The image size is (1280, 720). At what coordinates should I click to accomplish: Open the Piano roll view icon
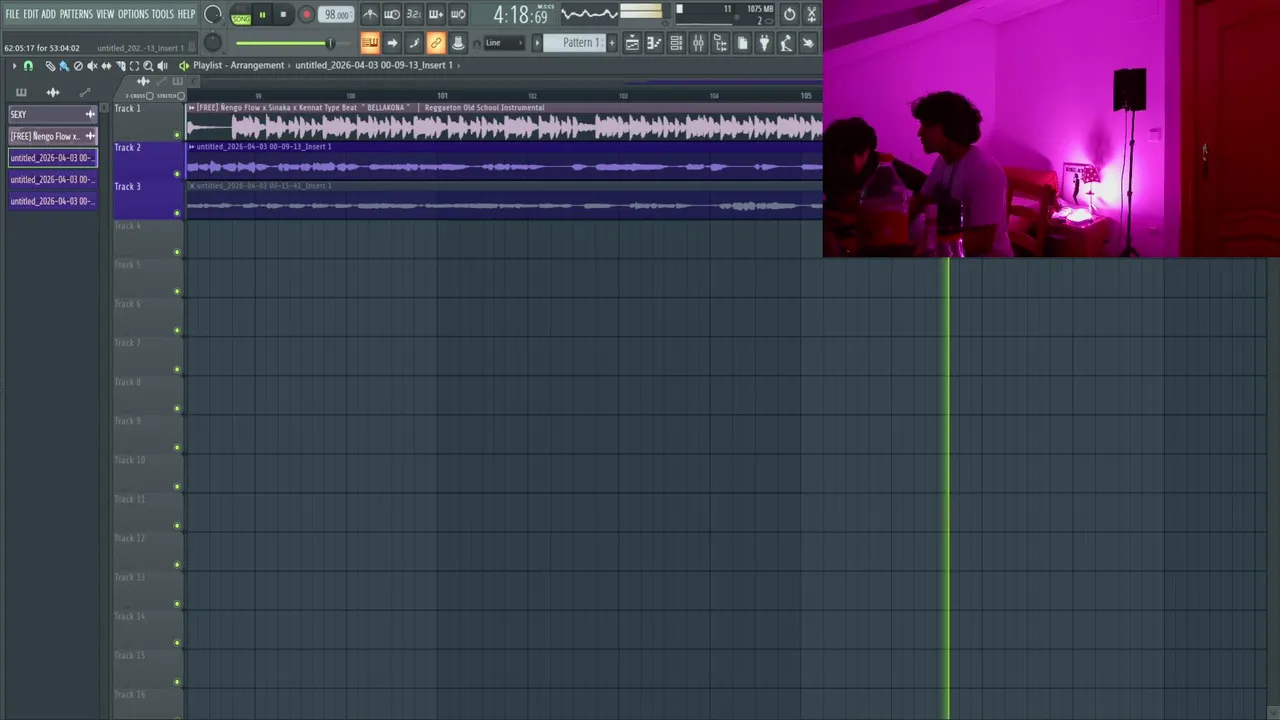654,43
